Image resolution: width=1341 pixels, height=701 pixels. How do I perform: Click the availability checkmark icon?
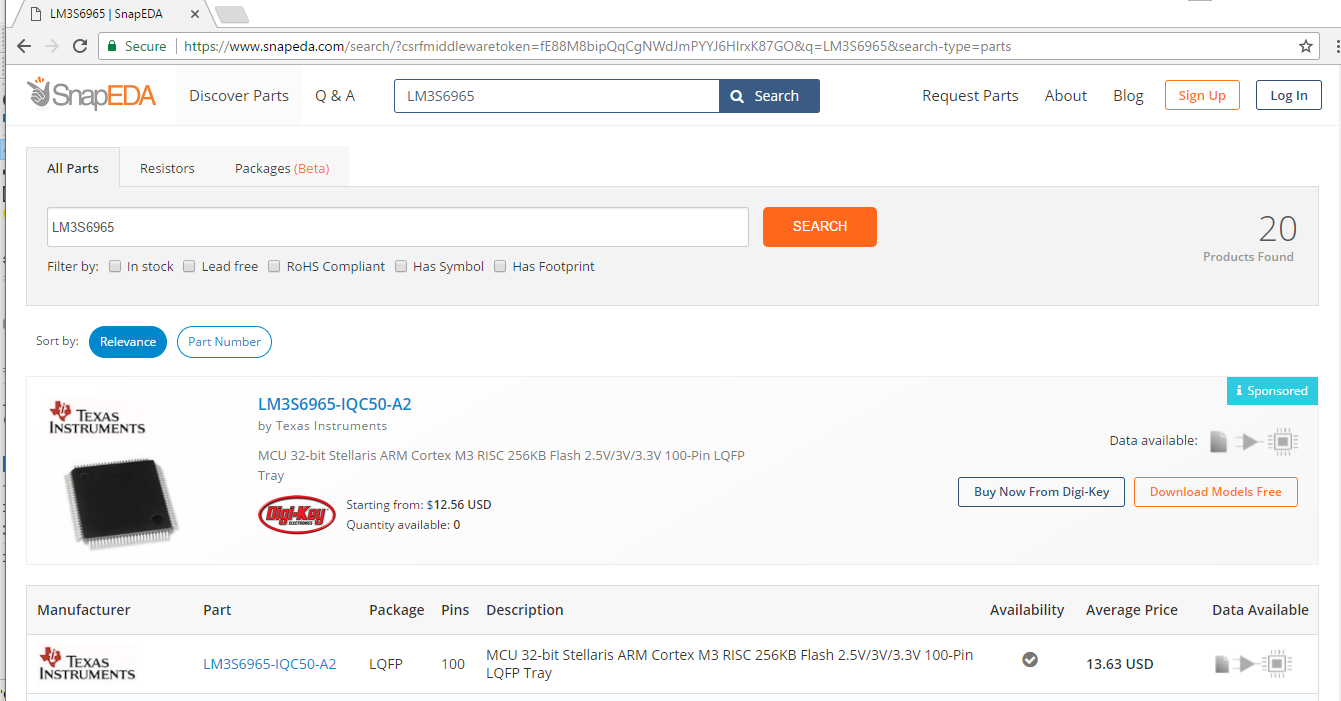point(1029,659)
